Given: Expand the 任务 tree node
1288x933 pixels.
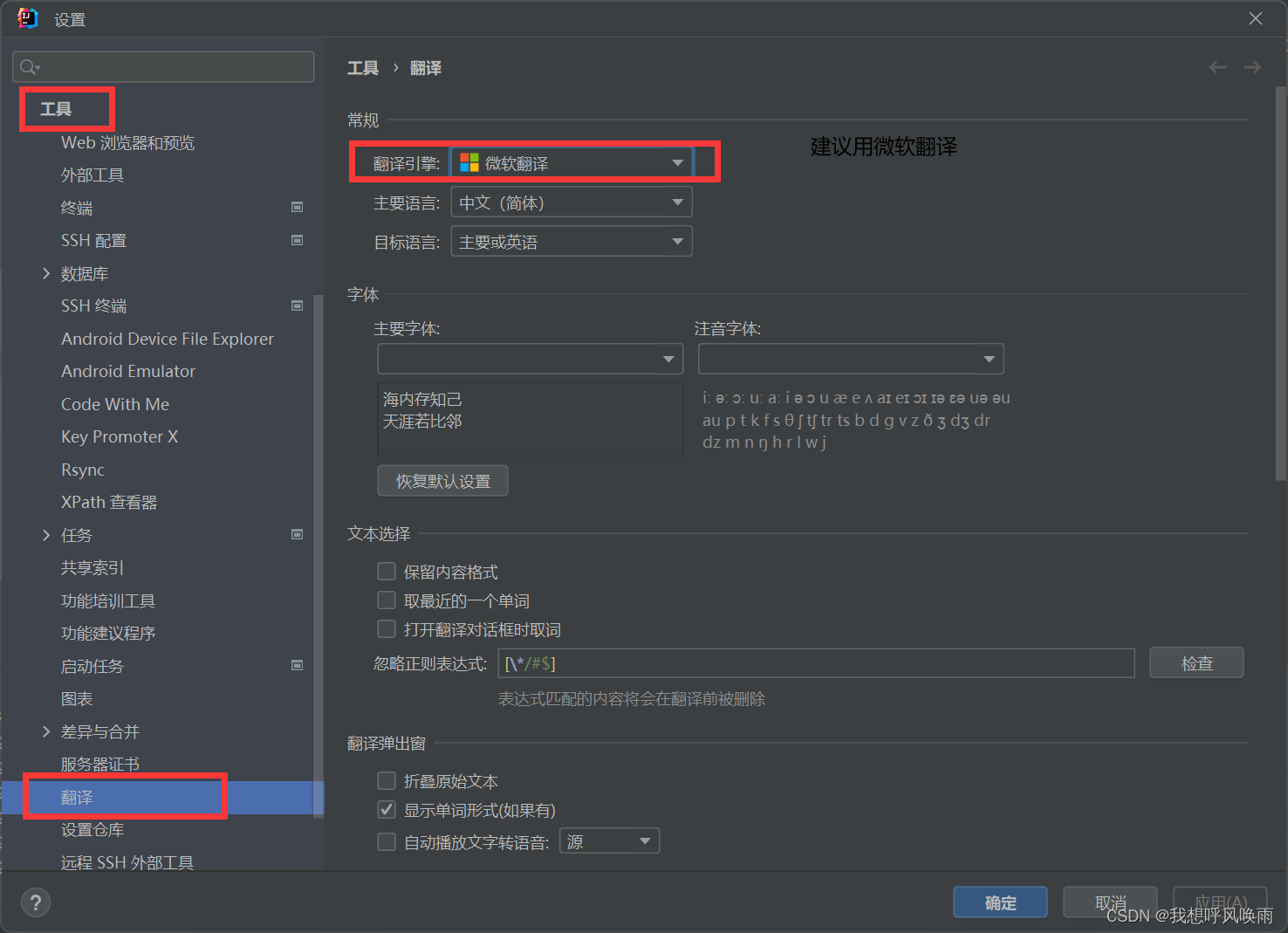Looking at the screenshot, I should point(46,535).
